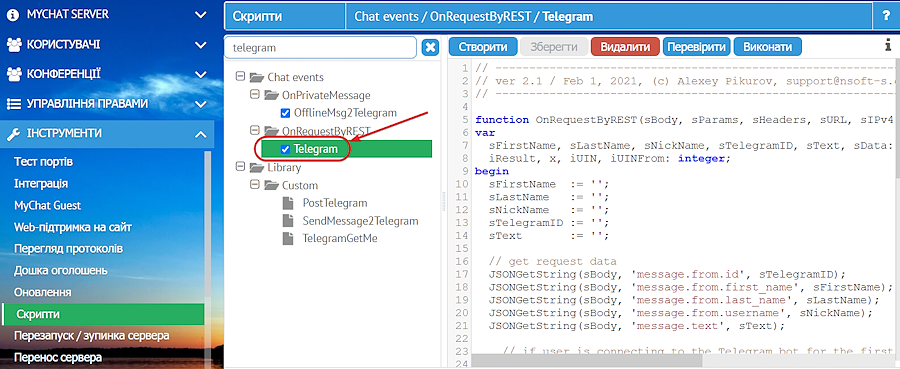900x369 pixels.
Task: Open the Перегляд протоколів menu item
Action: pos(68,249)
